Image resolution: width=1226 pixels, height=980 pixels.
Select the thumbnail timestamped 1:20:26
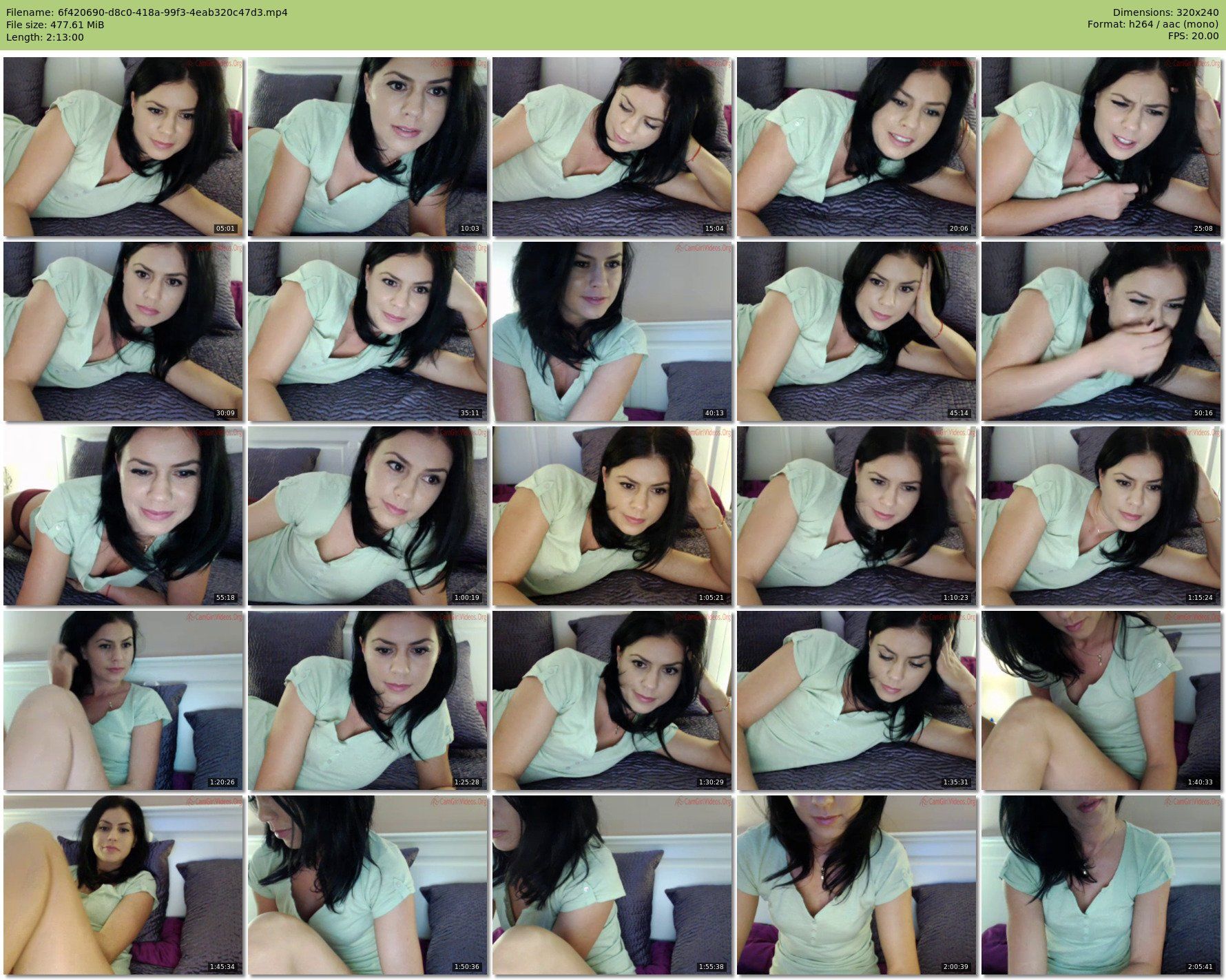pos(123,700)
